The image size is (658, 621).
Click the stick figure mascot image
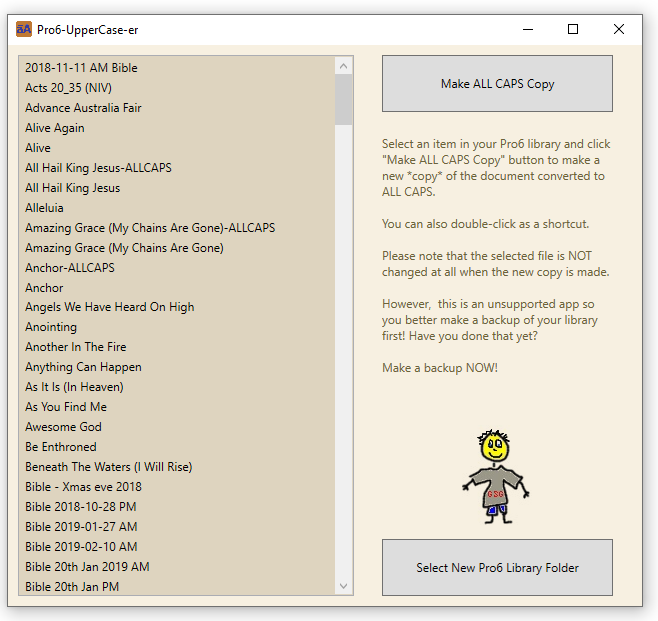click(496, 477)
